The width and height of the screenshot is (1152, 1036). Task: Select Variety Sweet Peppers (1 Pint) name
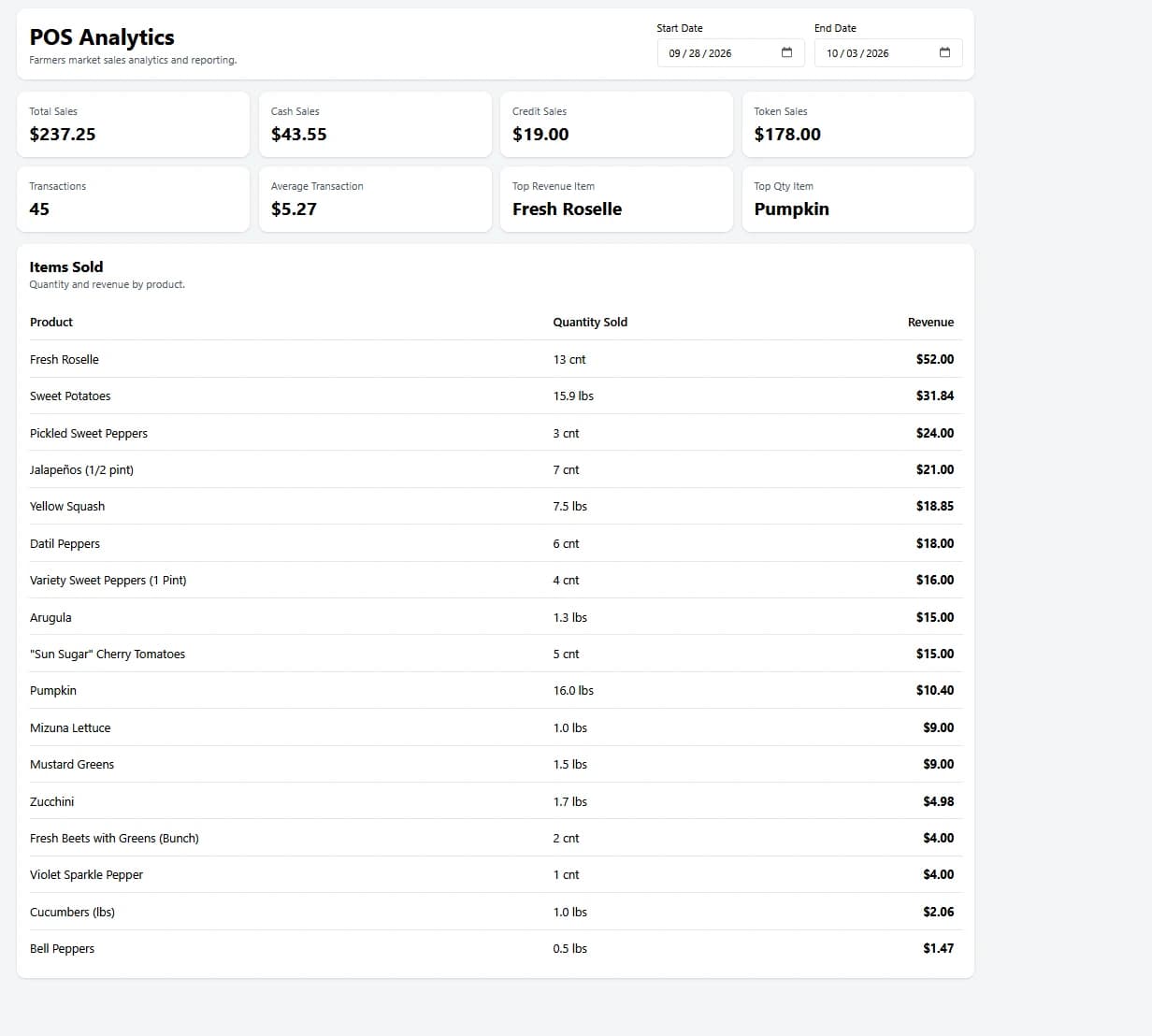point(108,580)
